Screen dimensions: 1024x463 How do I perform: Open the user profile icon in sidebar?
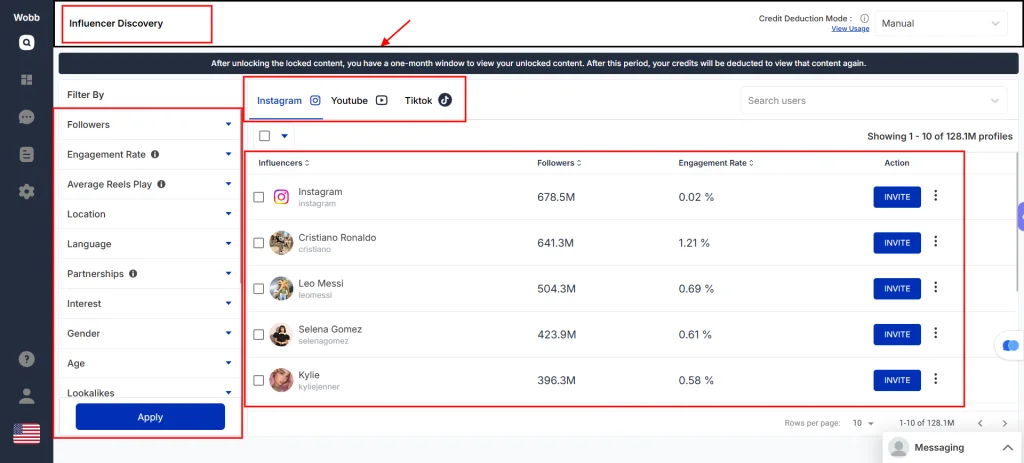click(x=26, y=396)
